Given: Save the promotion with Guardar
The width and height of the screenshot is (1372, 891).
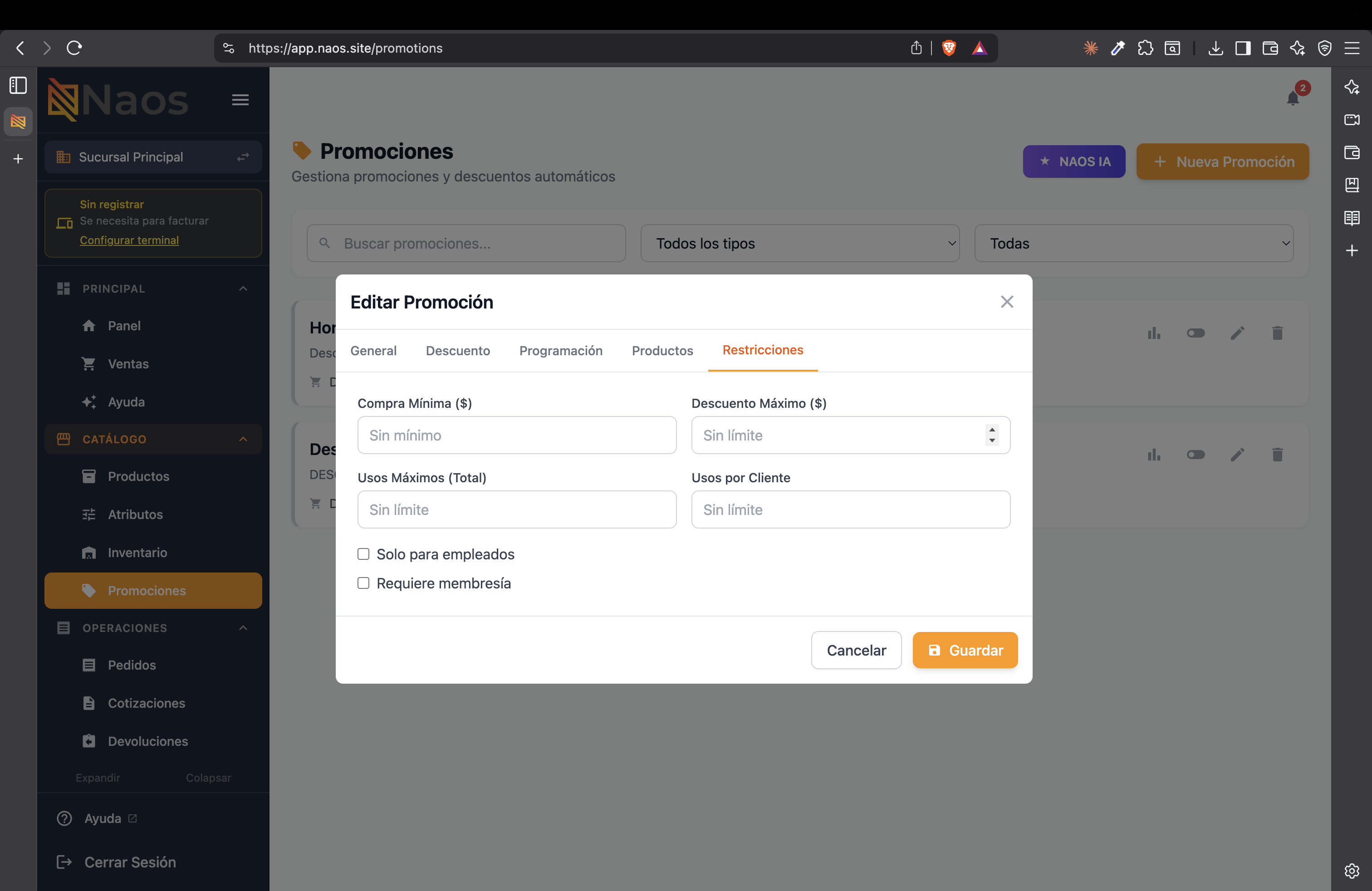Looking at the screenshot, I should click(965, 650).
